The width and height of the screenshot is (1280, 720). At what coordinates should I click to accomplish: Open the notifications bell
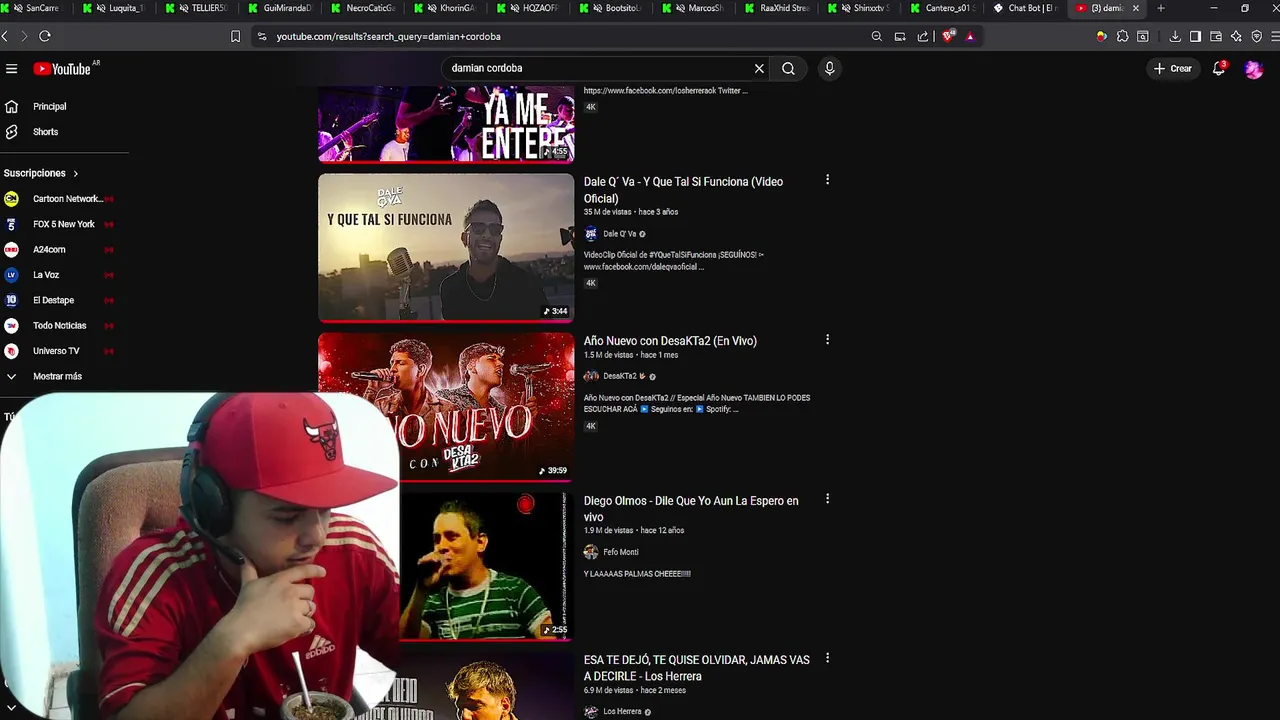1218,69
